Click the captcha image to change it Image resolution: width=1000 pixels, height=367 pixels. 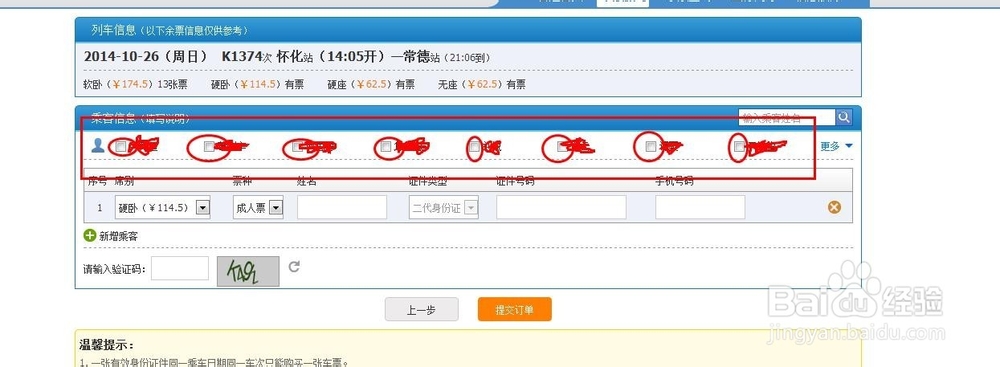click(248, 271)
